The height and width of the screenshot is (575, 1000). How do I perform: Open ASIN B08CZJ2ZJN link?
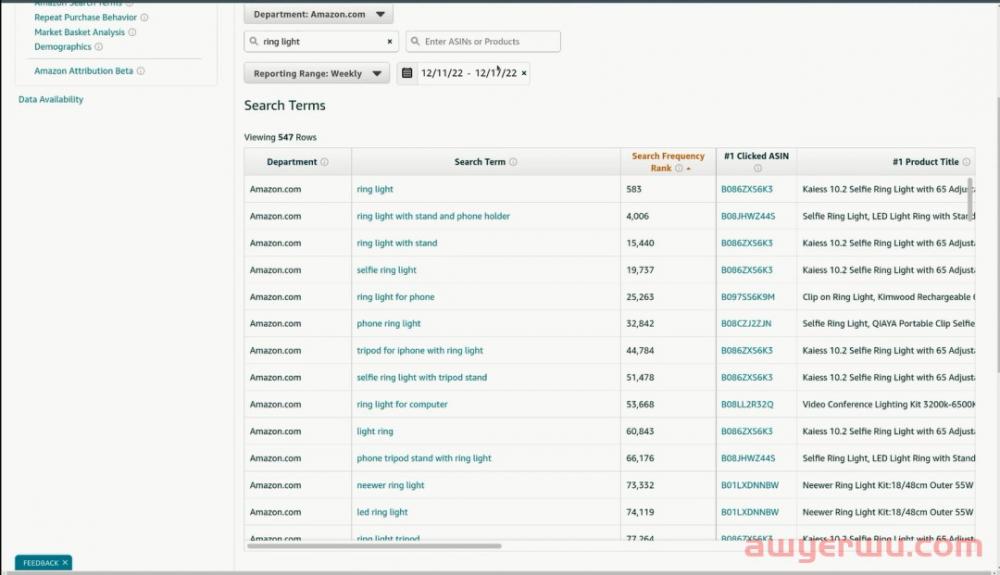746,324
